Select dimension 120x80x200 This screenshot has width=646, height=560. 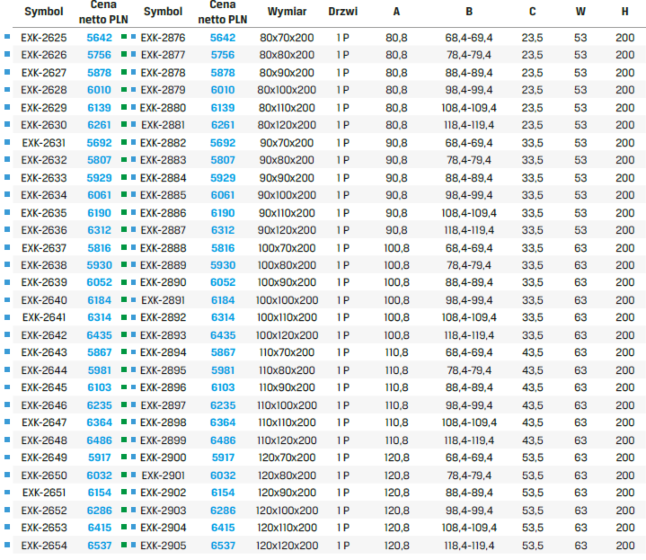tap(287, 475)
